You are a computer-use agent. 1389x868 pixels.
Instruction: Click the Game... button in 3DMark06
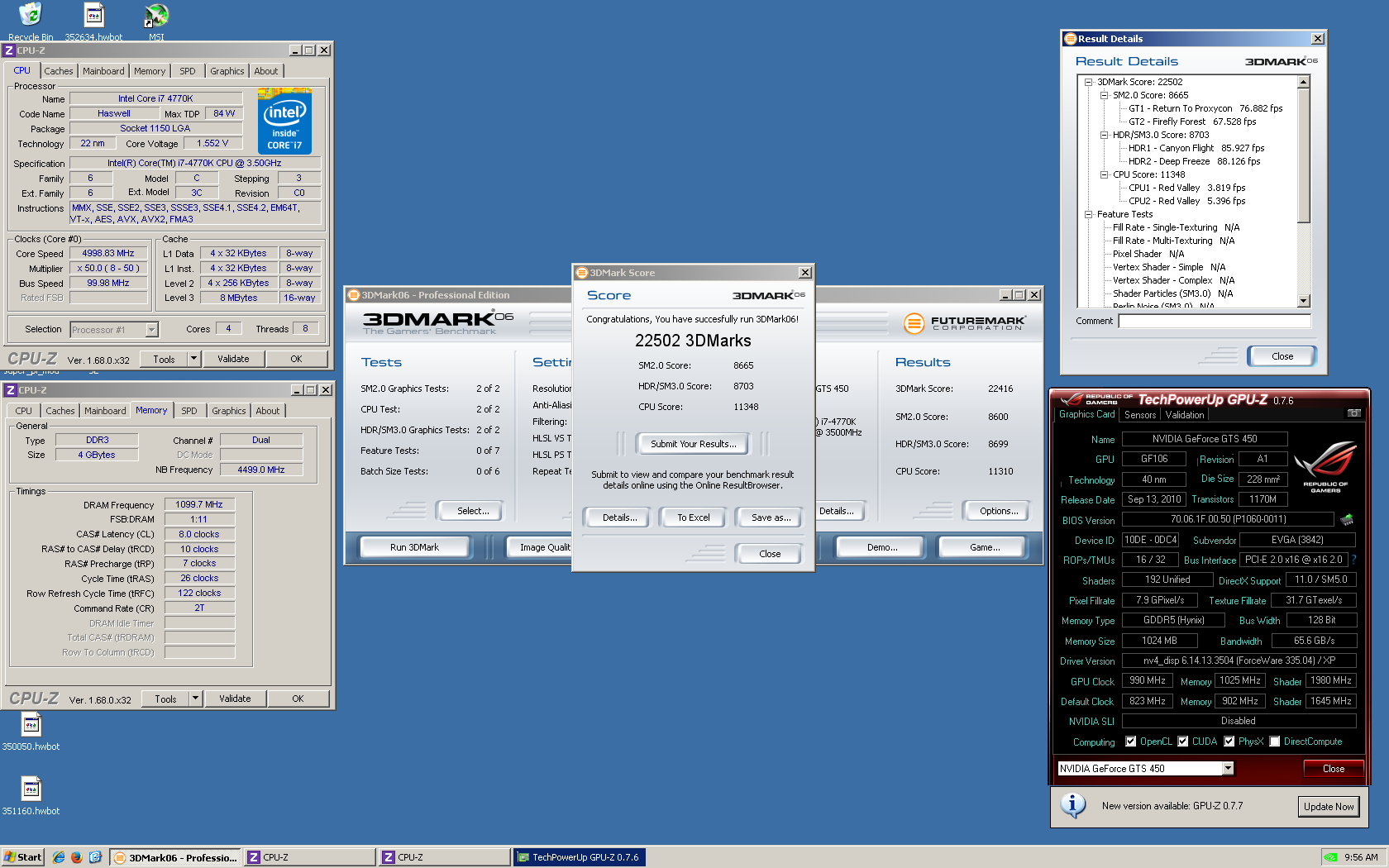click(x=985, y=547)
